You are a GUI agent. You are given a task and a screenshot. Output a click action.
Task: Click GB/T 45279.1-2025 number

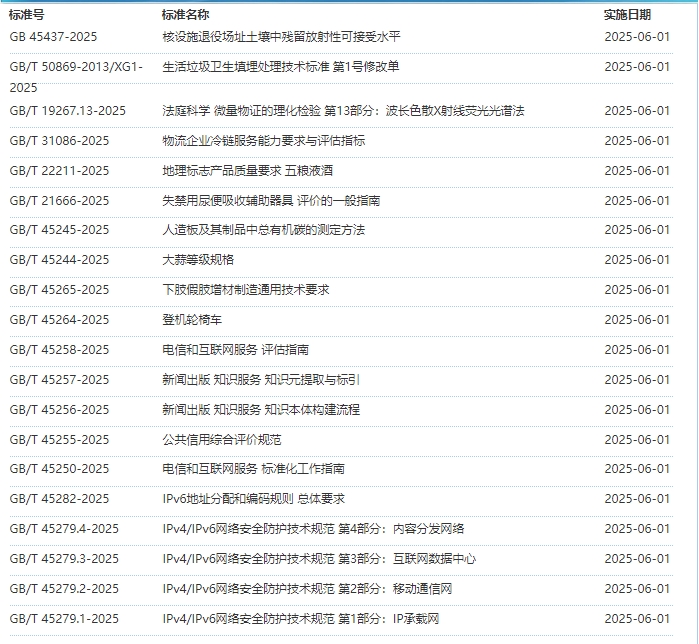[x=64, y=619]
